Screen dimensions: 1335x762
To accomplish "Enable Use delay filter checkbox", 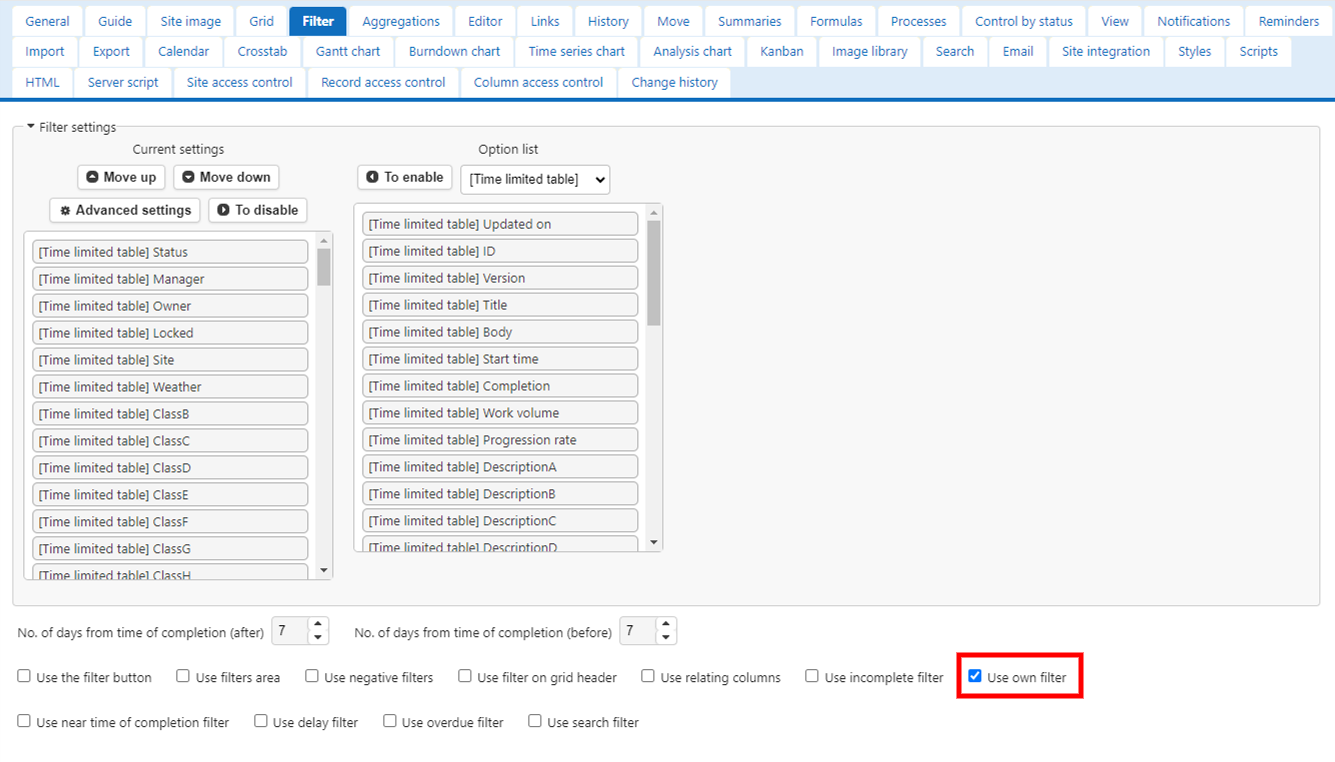I will (x=261, y=721).
